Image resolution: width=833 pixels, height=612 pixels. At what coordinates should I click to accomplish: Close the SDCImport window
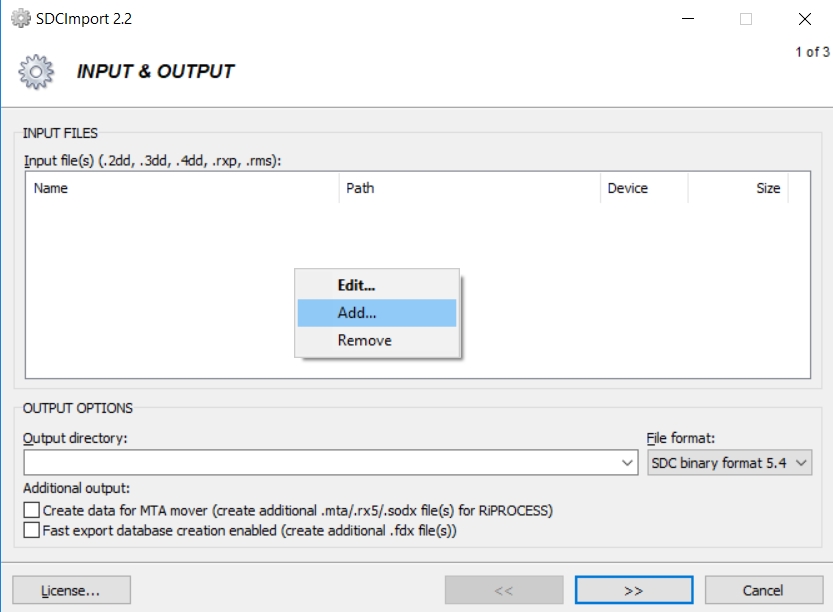pos(804,19)
